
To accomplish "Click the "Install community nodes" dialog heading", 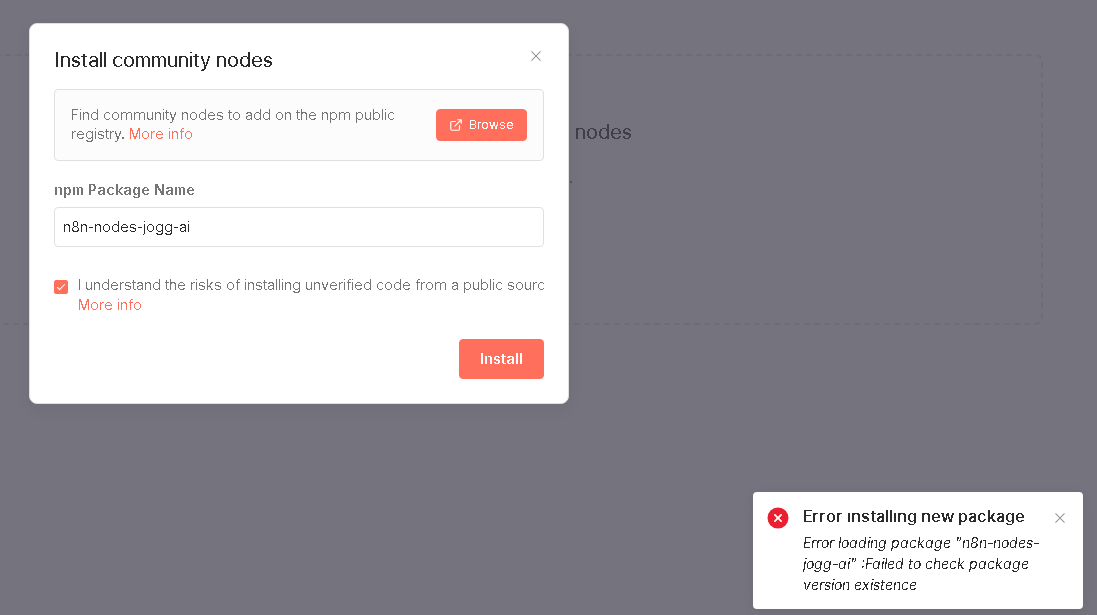I will [163, 60].
